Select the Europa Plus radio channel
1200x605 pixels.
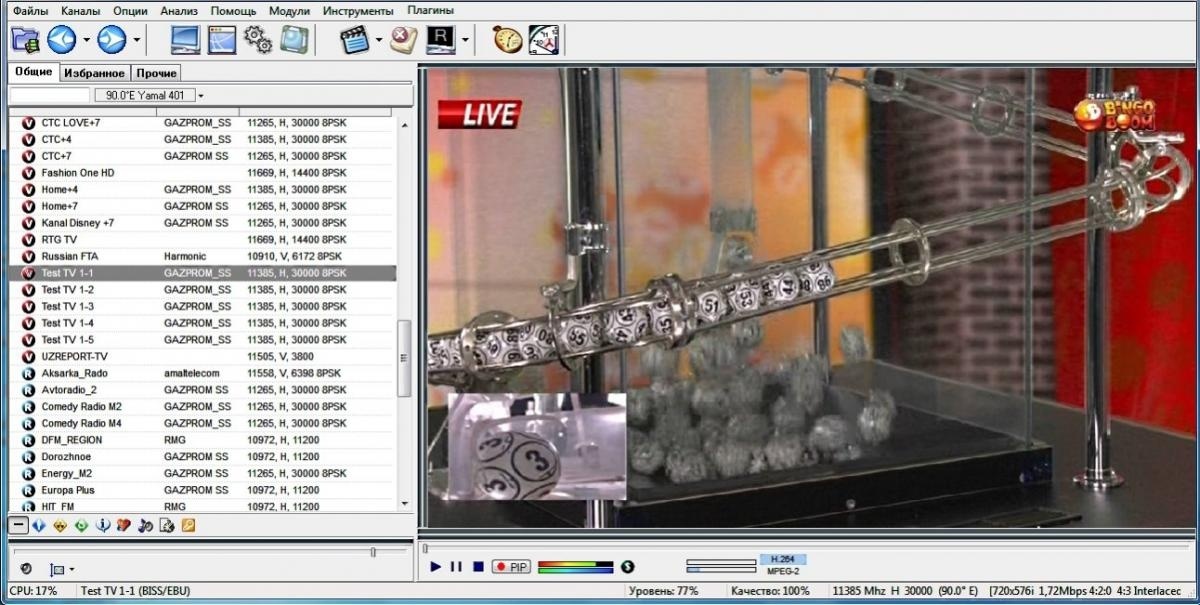click(68, 490)
